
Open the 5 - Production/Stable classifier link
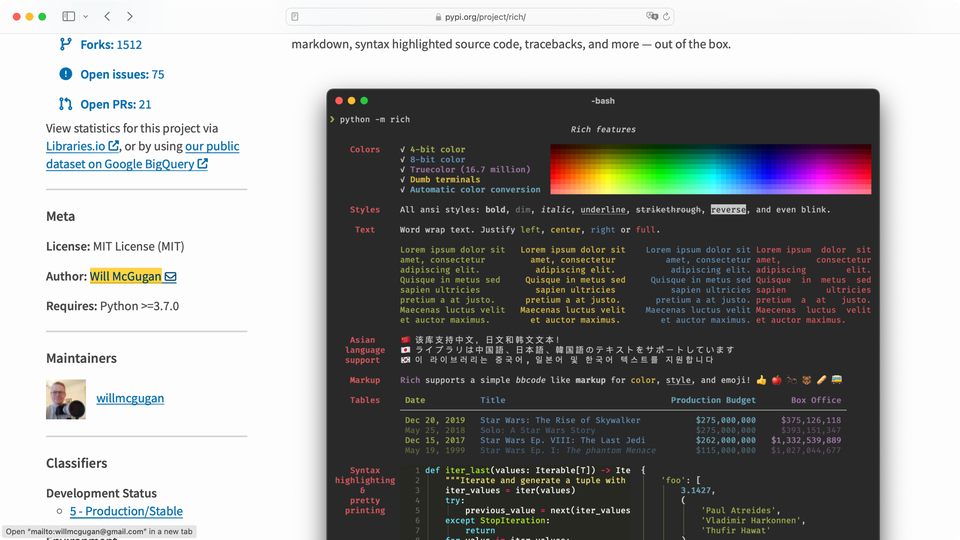tap(126, 511)
